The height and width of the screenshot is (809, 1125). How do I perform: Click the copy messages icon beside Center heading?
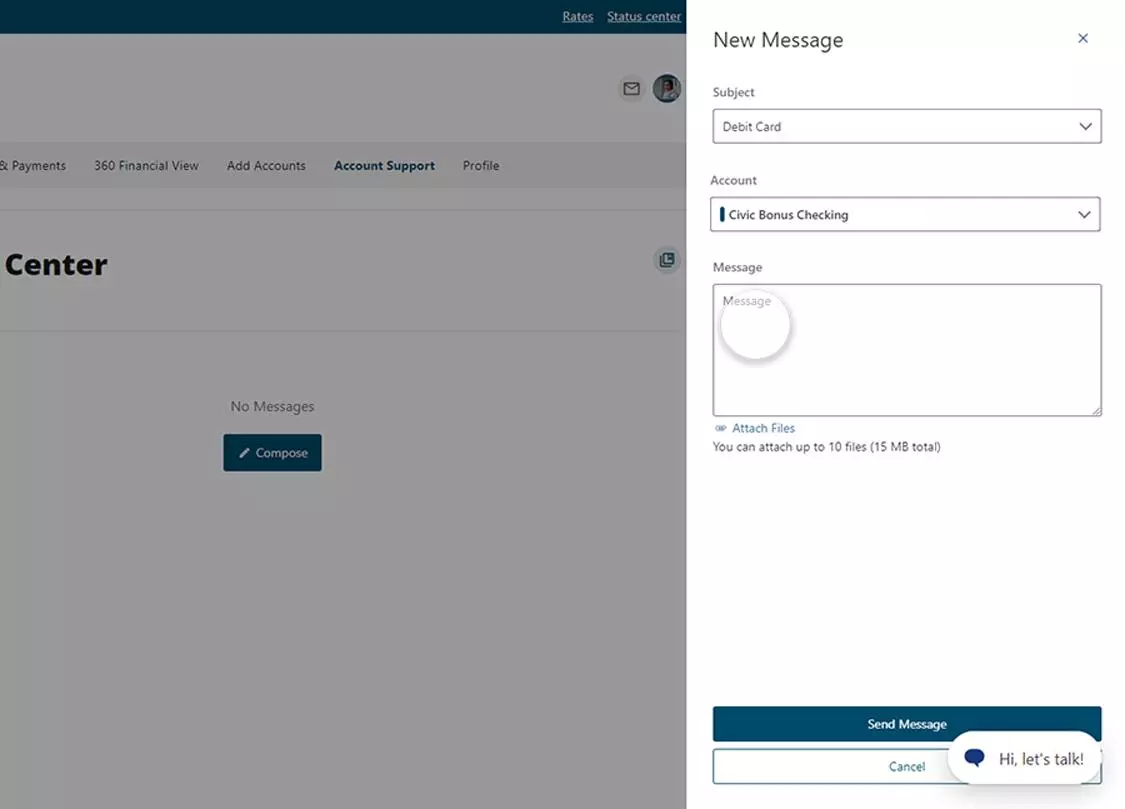(x=667, y=260)
